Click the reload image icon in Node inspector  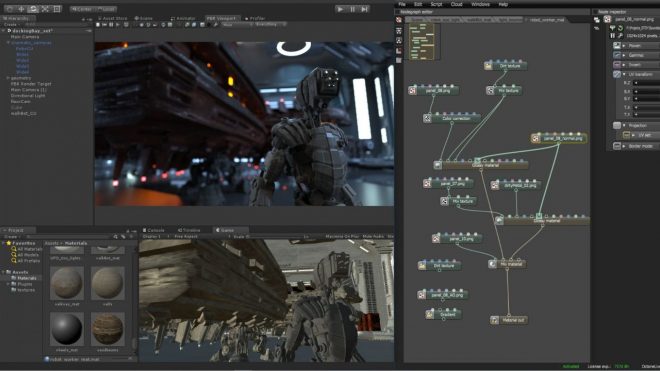coord(620,28)
